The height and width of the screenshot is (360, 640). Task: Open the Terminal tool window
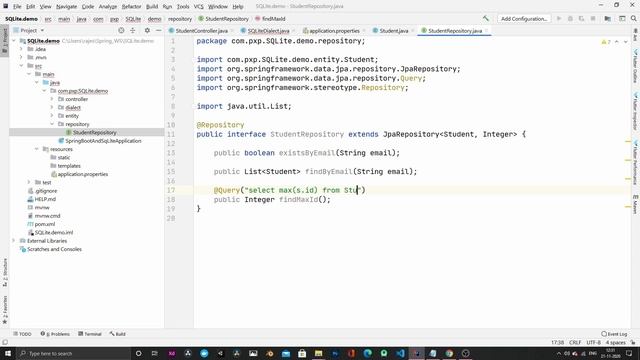coord(90,334)
